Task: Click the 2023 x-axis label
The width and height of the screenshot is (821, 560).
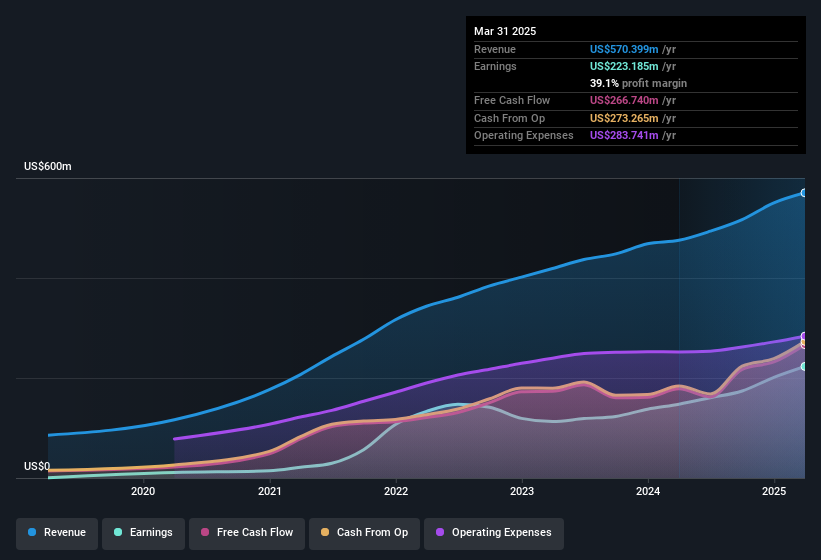Action: [x=522, y=491]
